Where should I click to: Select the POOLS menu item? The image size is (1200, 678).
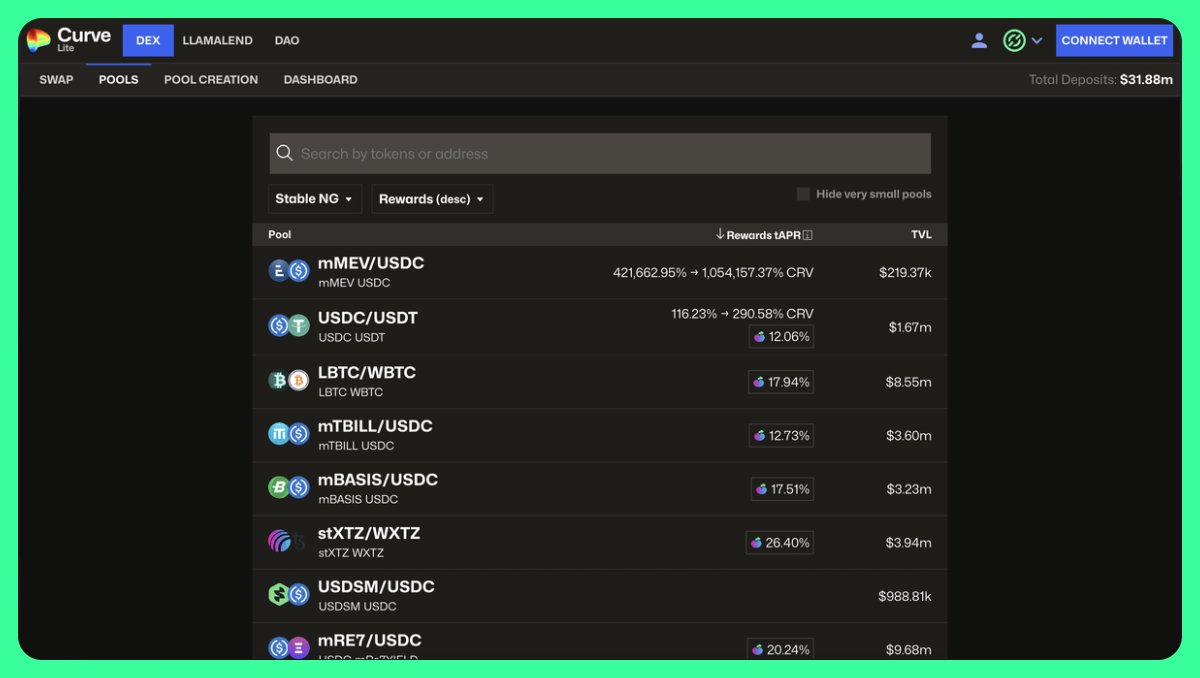pyautogui.click(x=119, y=80)
